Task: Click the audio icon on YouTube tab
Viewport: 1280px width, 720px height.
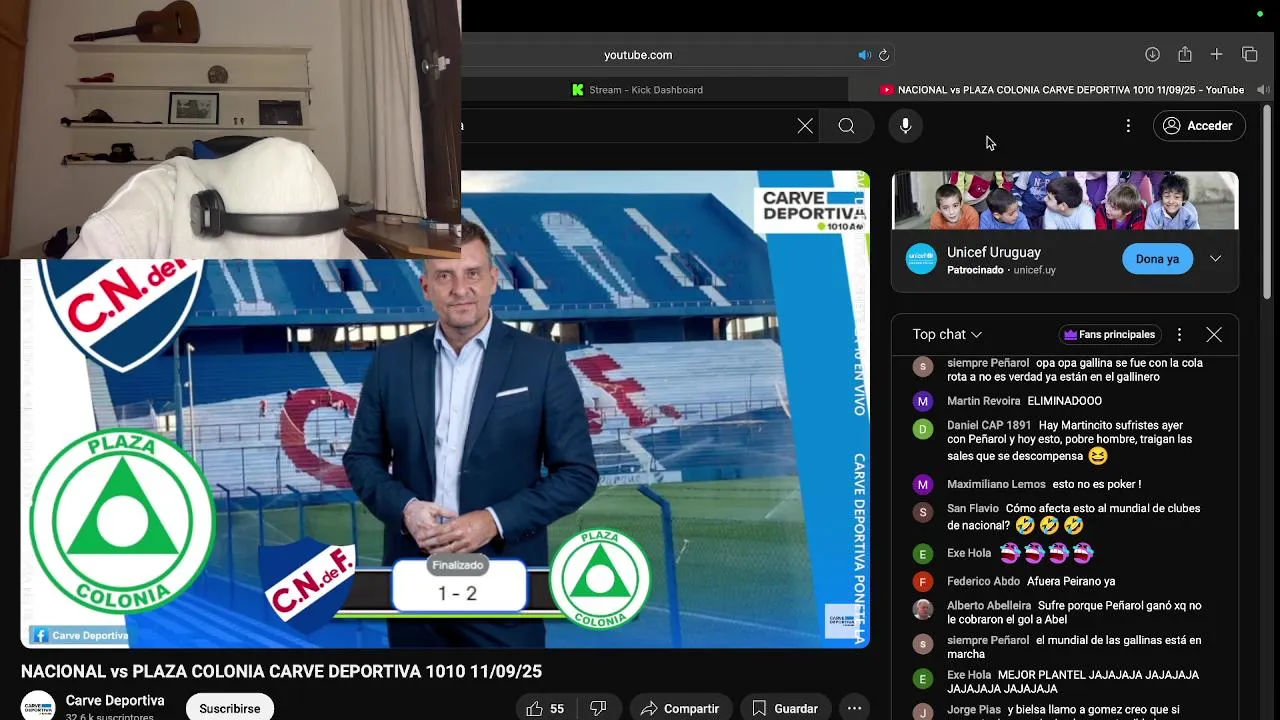Action: pyautogui.click(x=1263, y=90)
